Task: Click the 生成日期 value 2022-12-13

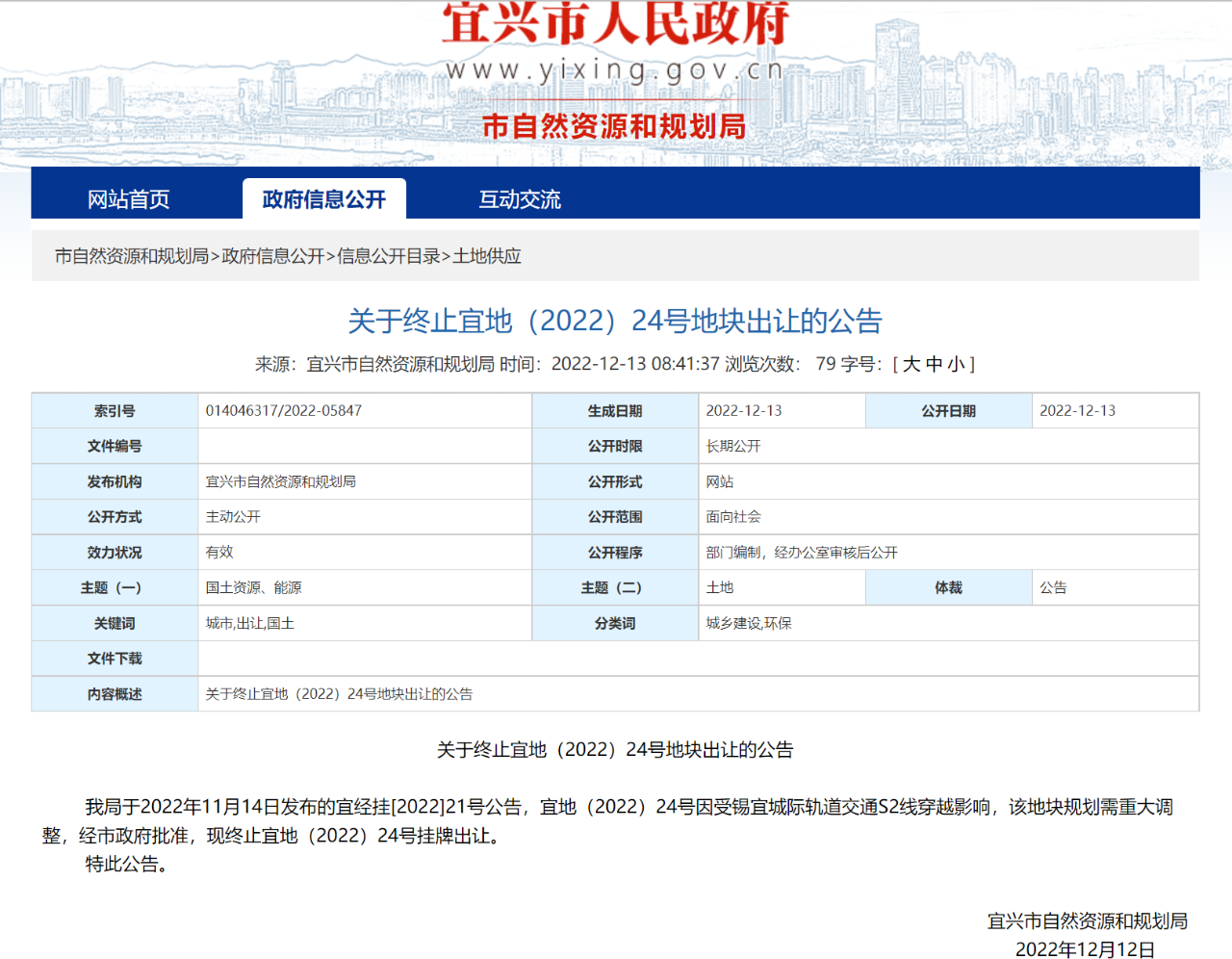Action: coord(744,410)
